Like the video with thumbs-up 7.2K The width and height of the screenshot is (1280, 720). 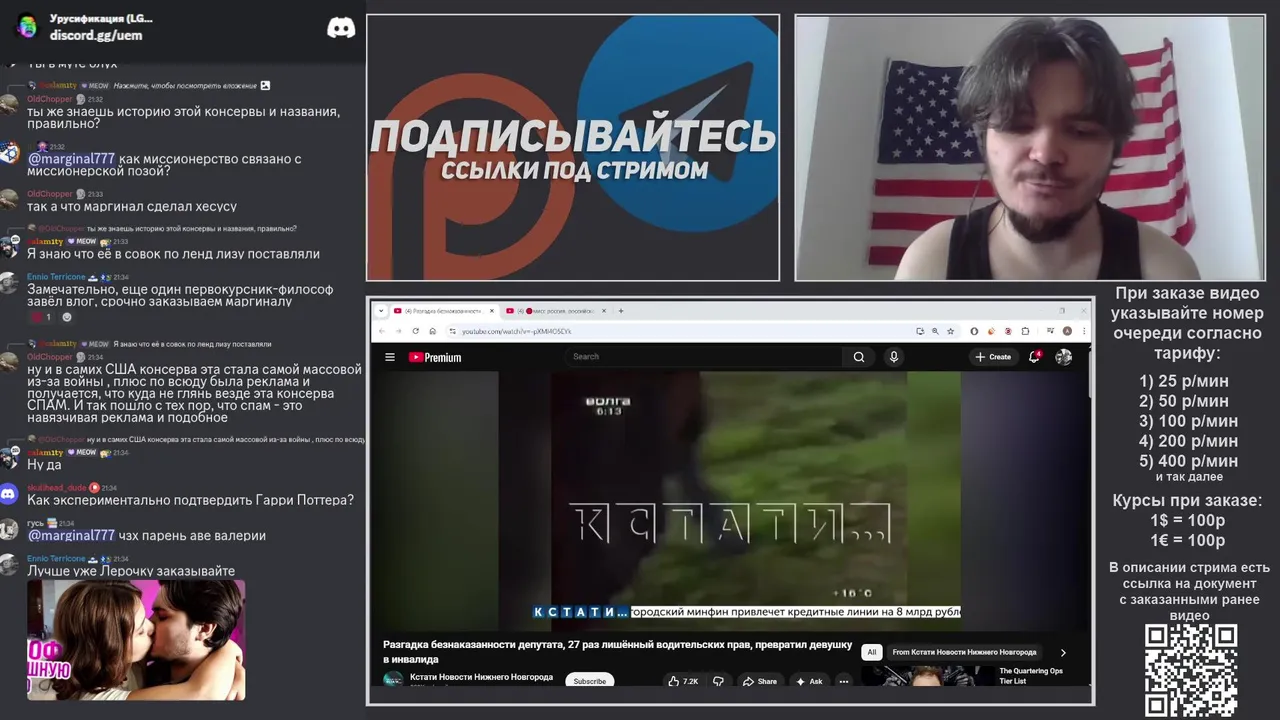684,681
